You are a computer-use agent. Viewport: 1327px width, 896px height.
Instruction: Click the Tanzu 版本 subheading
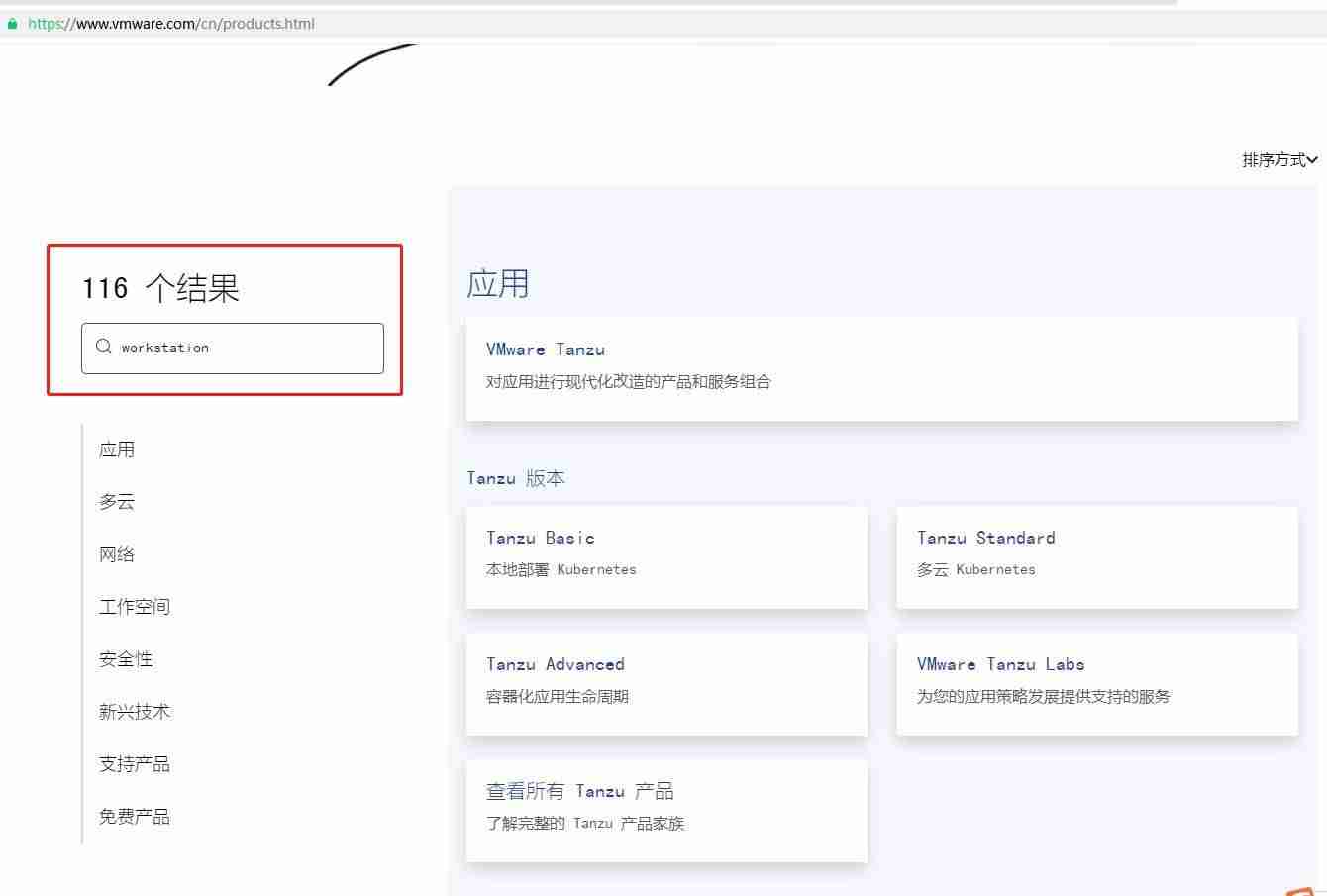516,478
